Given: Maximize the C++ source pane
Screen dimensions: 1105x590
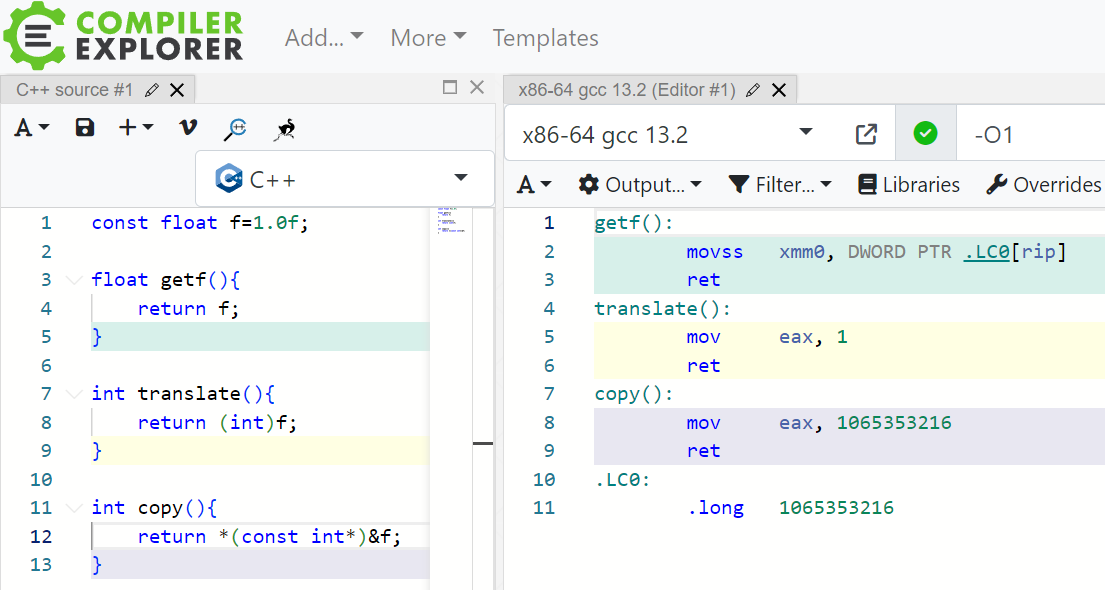Looking at the screenshot, I should tap(450, 88).
